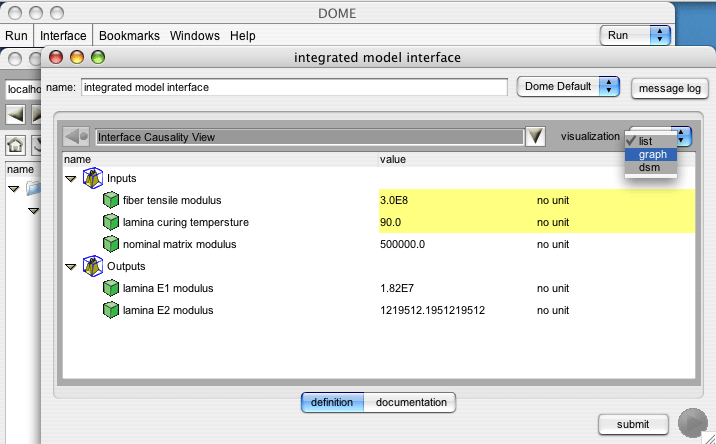
Task: Select the lamina curing temperature row label
Action: pos(186,222)
